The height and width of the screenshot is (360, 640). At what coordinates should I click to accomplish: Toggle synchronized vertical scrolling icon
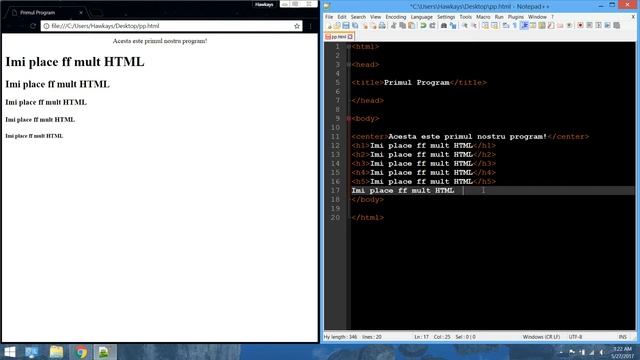click(x=485, y=26)
